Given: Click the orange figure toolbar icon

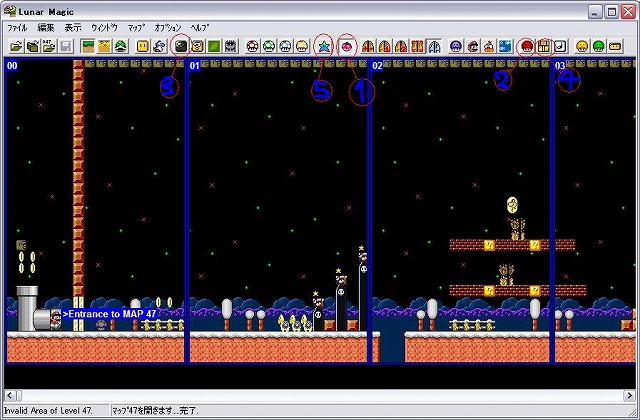Looking at the screenshot, I should pos(489,47).
